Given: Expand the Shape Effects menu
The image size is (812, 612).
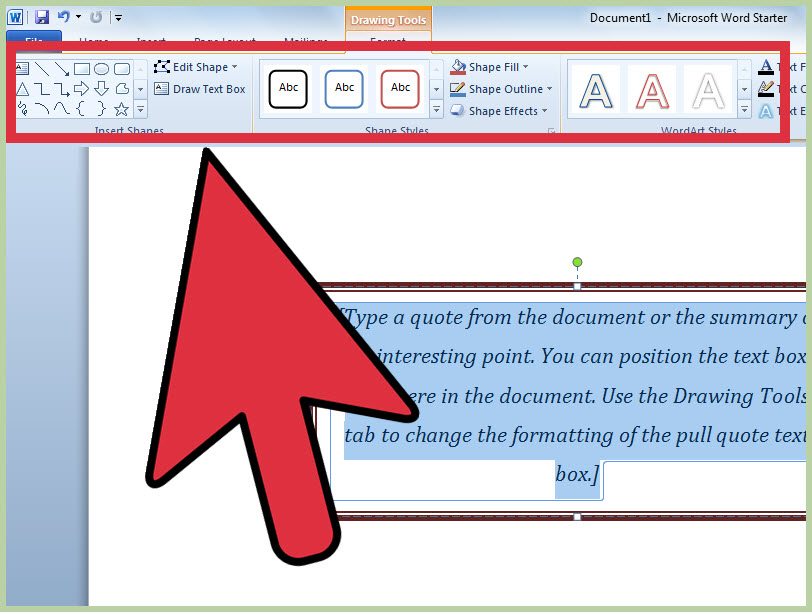Looking at the screenshot, I should (x=498, y=111).
